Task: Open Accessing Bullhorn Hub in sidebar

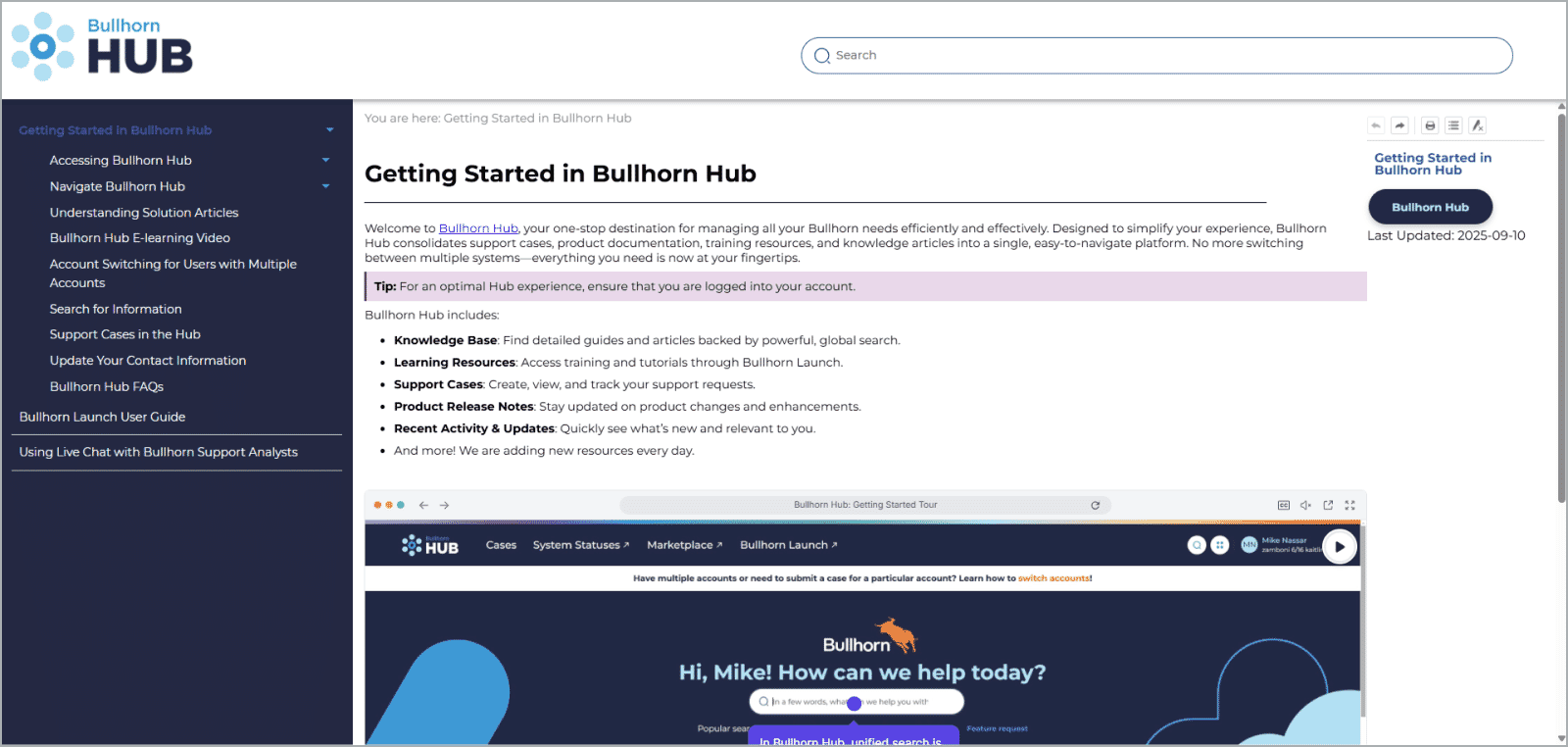Action: 121,160
